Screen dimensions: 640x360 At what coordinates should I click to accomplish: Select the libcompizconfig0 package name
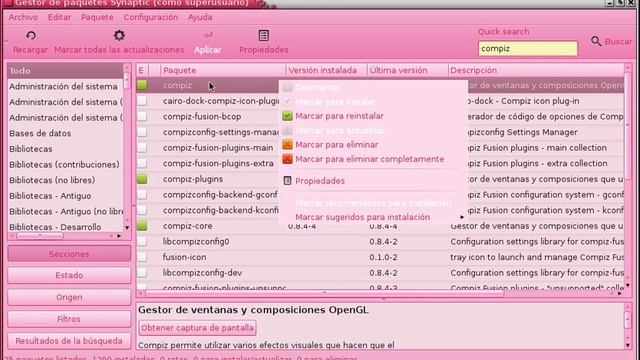tap(196, 242)
